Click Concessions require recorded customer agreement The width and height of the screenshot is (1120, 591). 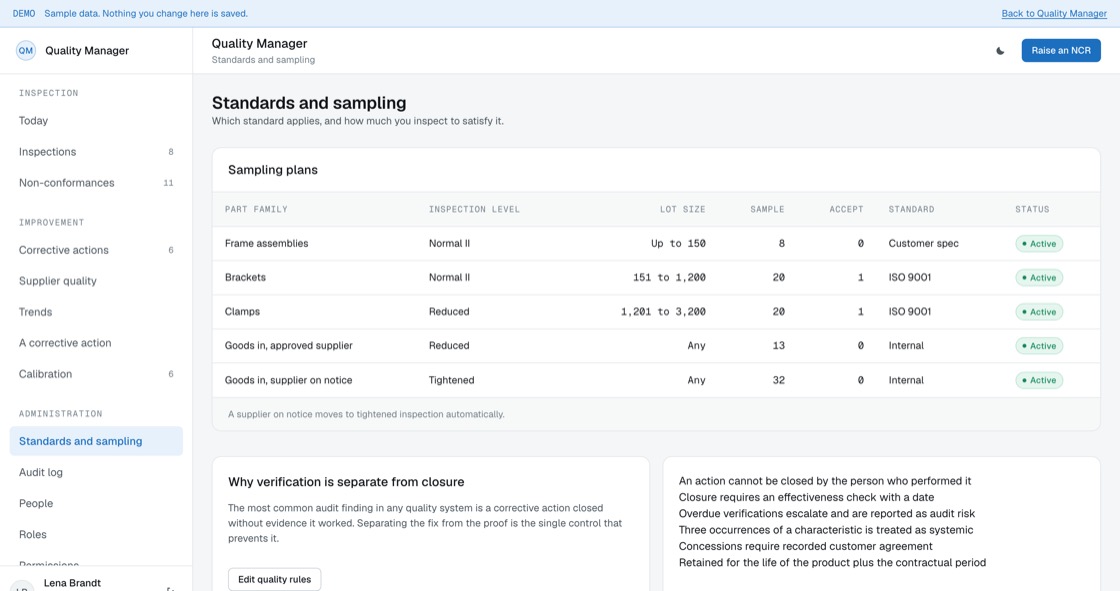(806, 547)
